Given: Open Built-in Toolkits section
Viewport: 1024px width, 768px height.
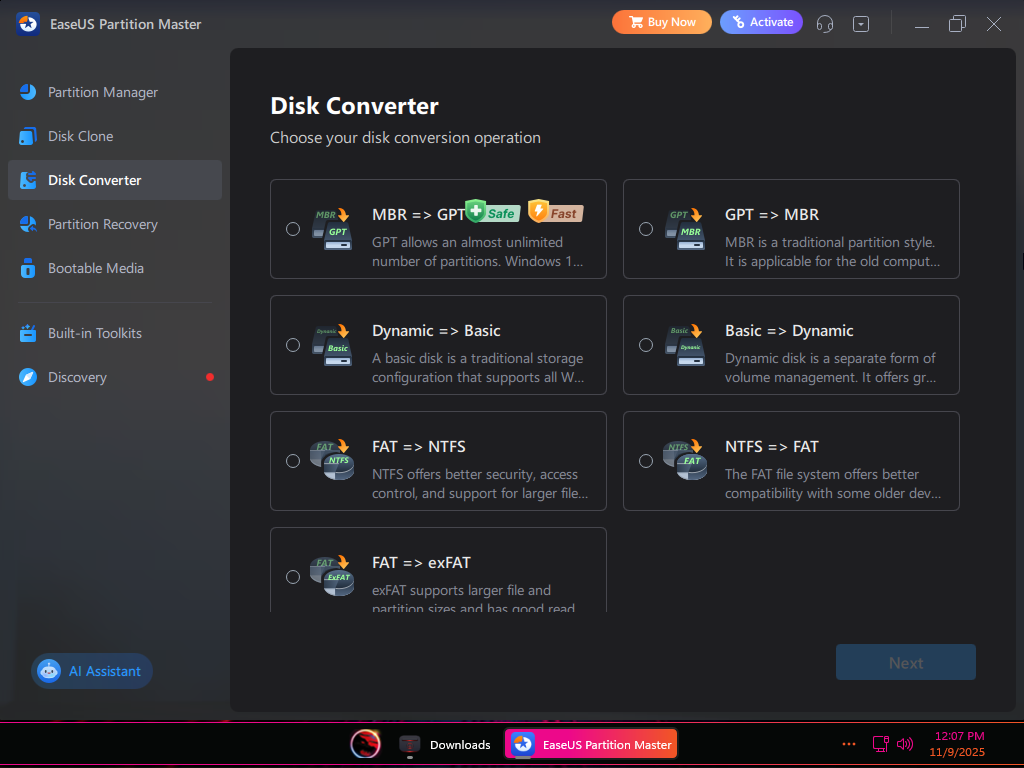Looking at the screenshot, I should 115,333.
